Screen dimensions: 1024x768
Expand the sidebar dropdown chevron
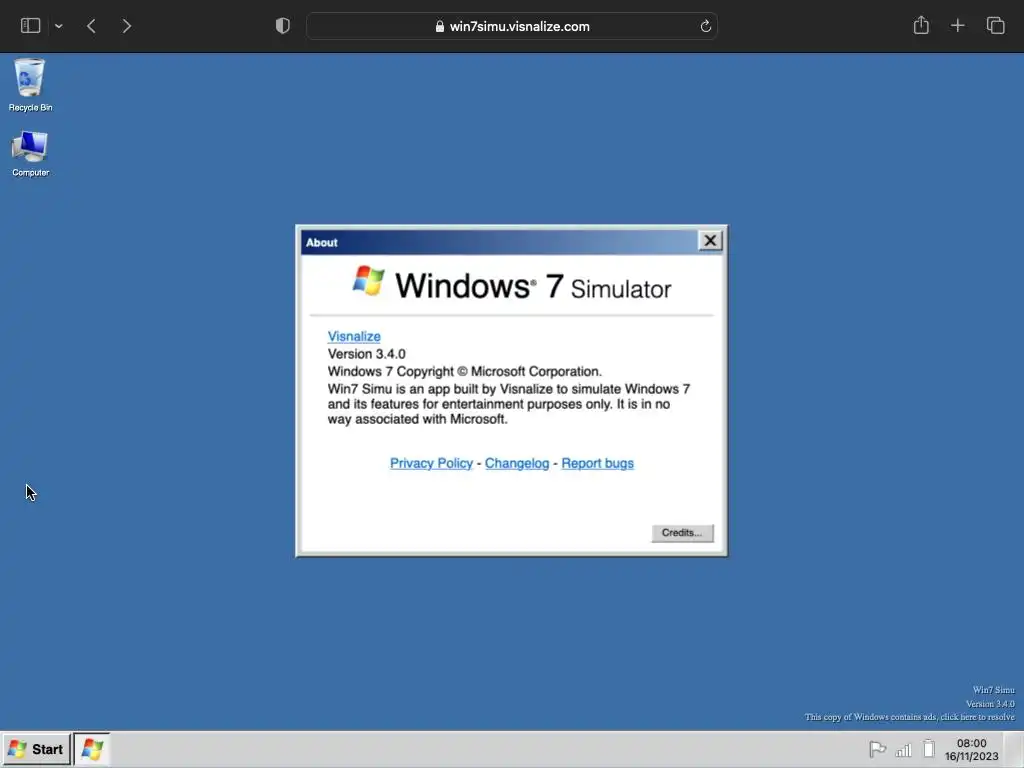tap(59, 26)
